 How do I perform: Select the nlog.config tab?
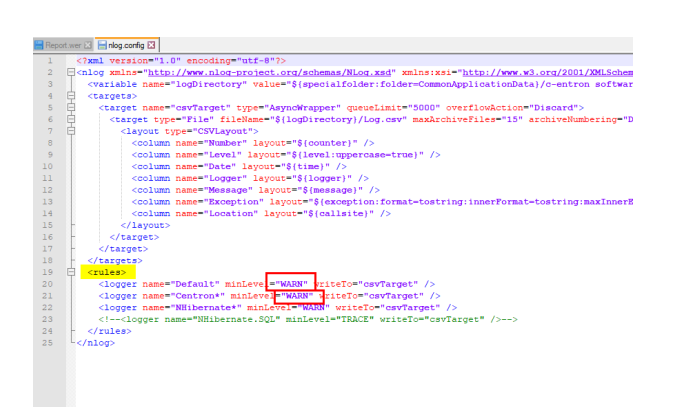128,45
